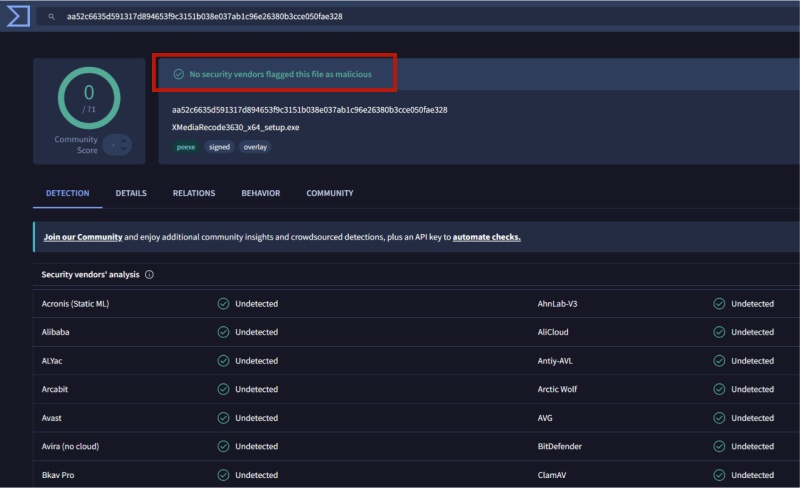Click the ALYac vendor name

[52, 361]
